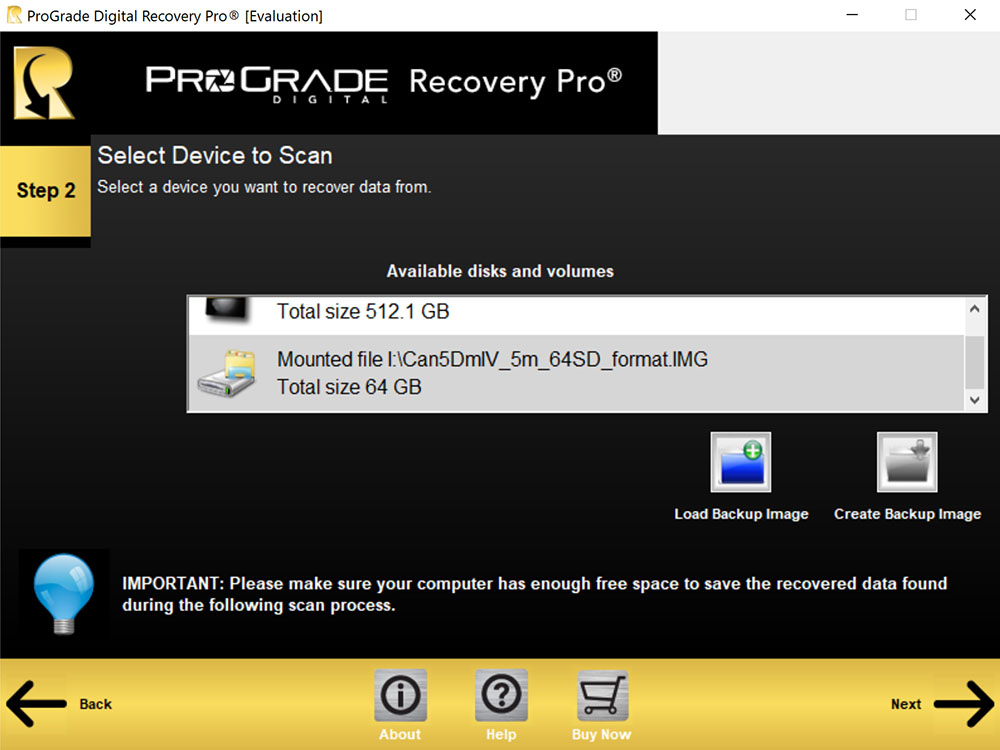
Task: Select the Mounted file Can5DmIV_5m_64SD_format.IMG entry
Action: [x=492, y=373]
